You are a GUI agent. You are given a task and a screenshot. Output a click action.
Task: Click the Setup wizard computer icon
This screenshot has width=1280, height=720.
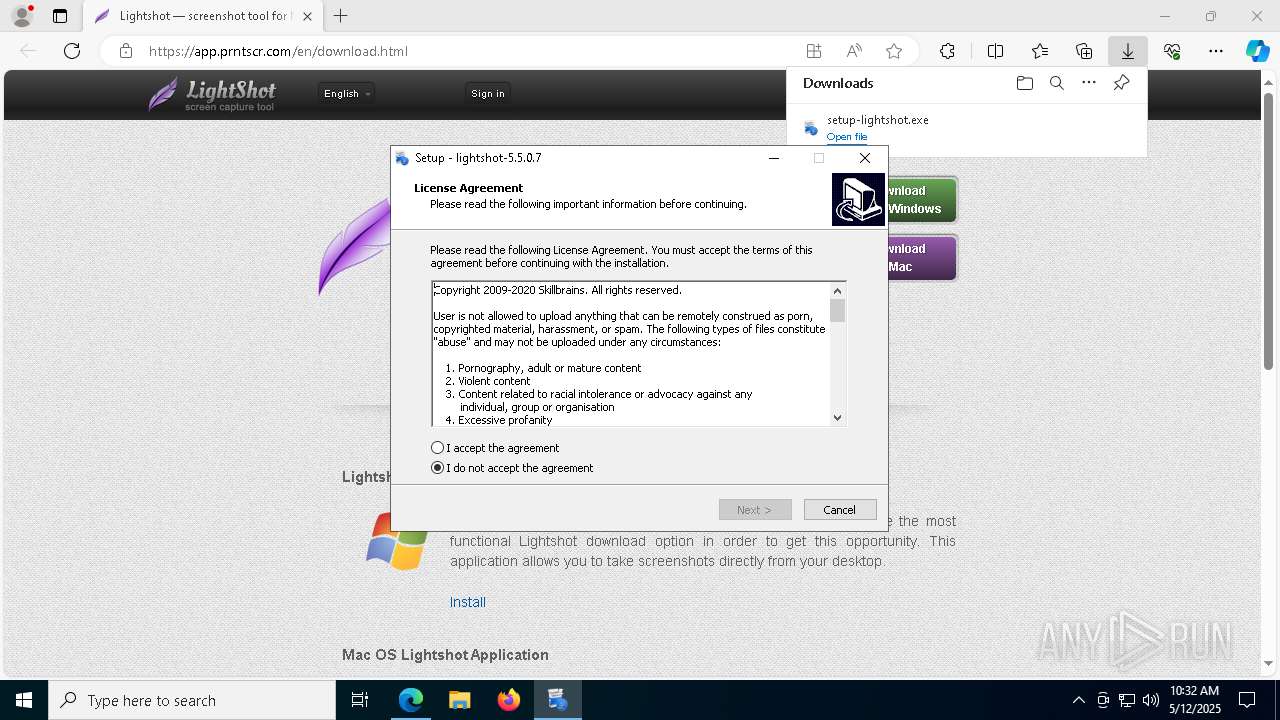858,200
